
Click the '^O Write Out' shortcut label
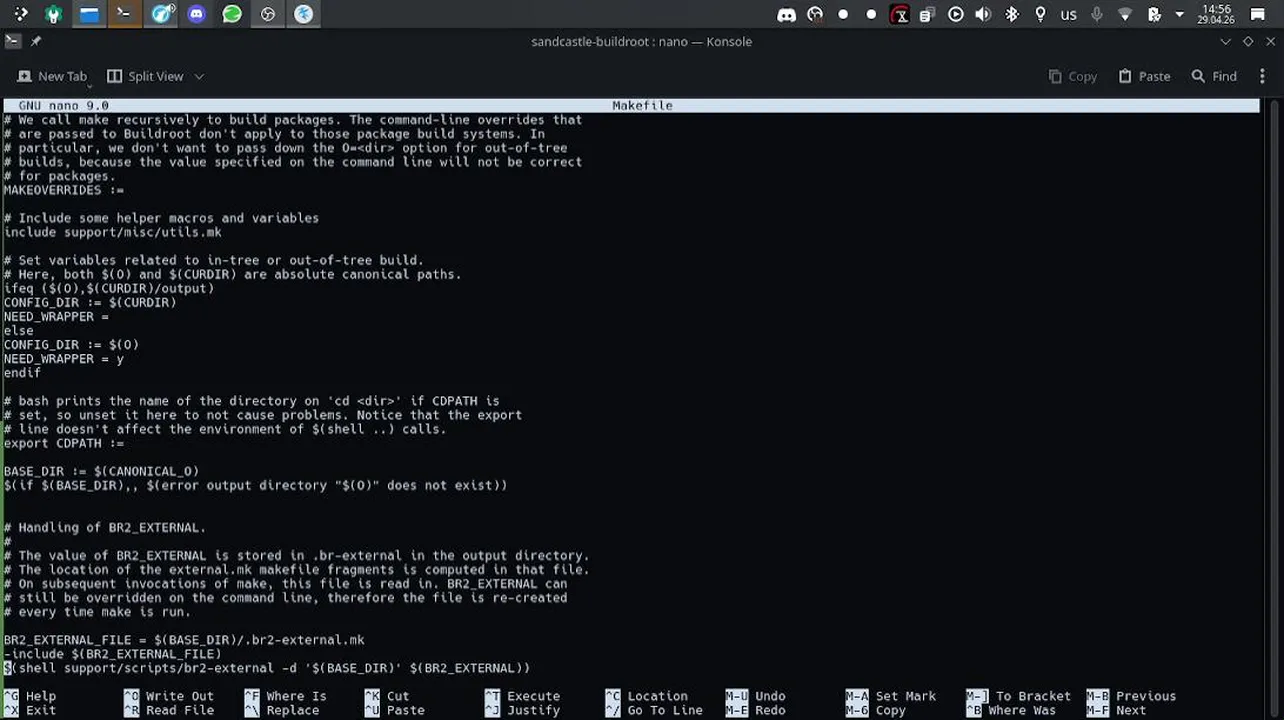pos(169,696)
